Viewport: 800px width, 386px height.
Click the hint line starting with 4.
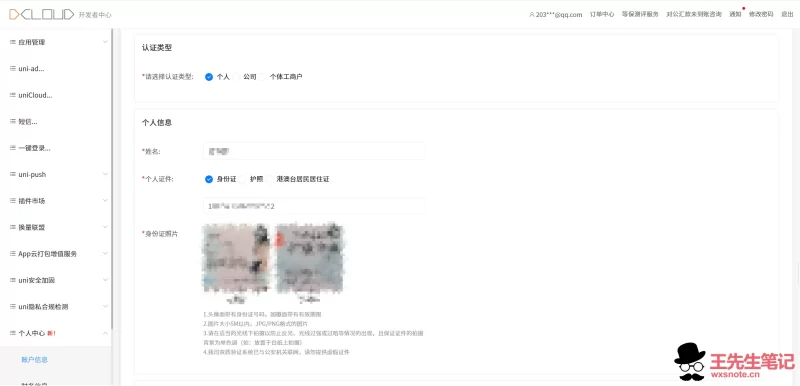click(x=276, y=352)
